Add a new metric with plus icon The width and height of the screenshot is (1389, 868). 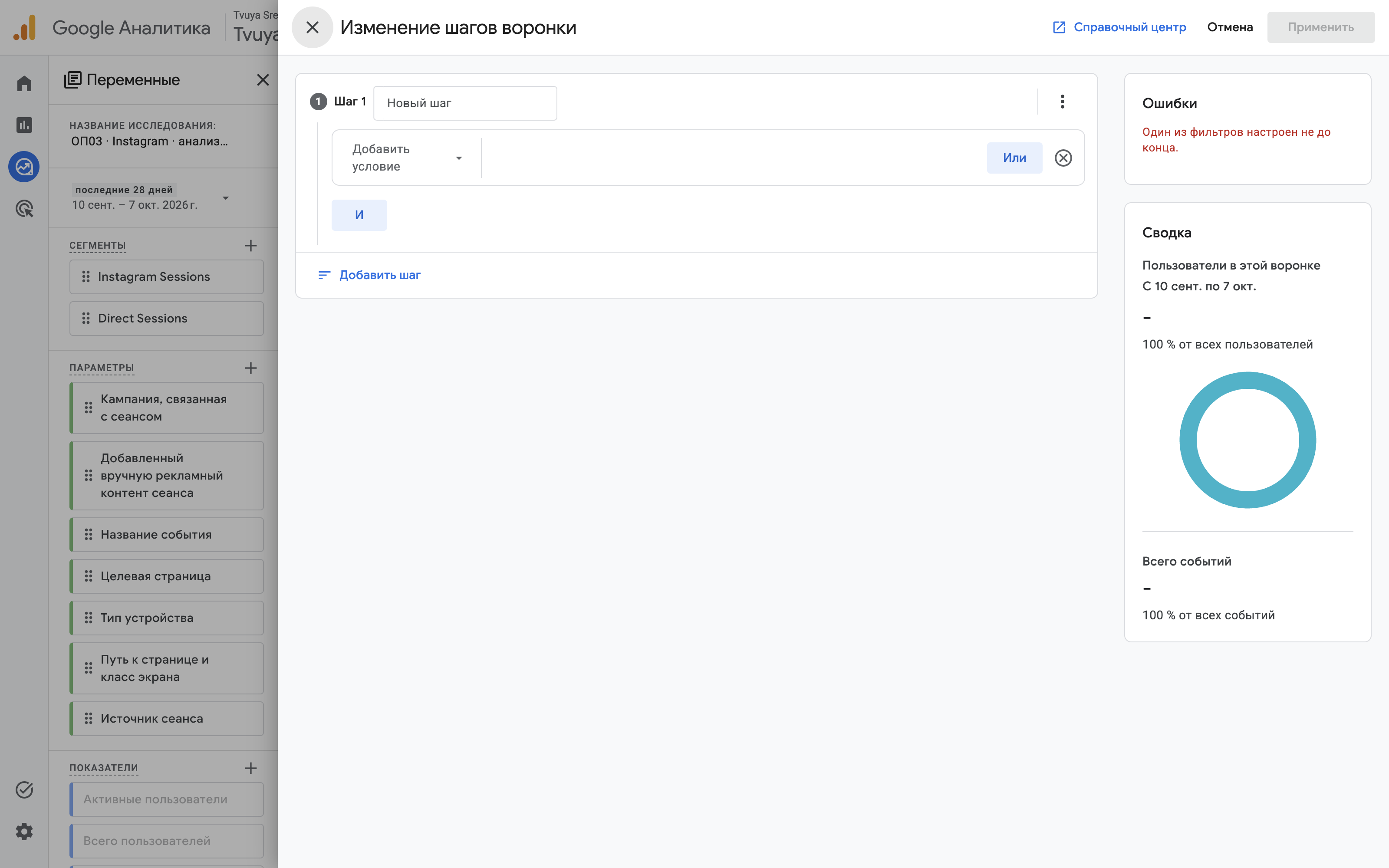pos(251,768)
